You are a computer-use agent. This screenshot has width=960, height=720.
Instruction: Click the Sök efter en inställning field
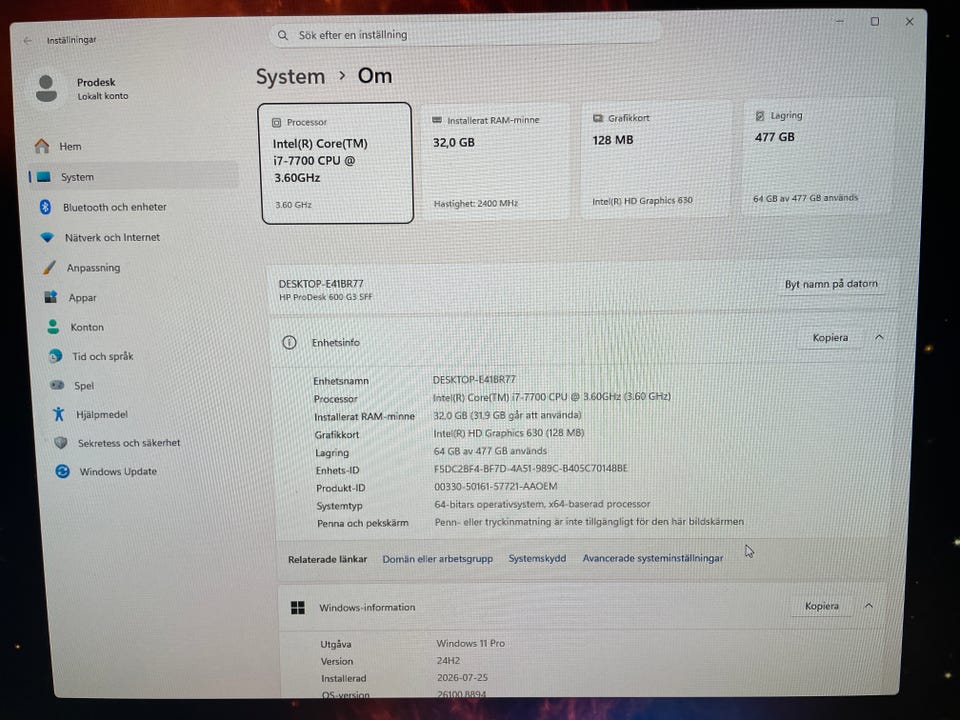[465, 35]
